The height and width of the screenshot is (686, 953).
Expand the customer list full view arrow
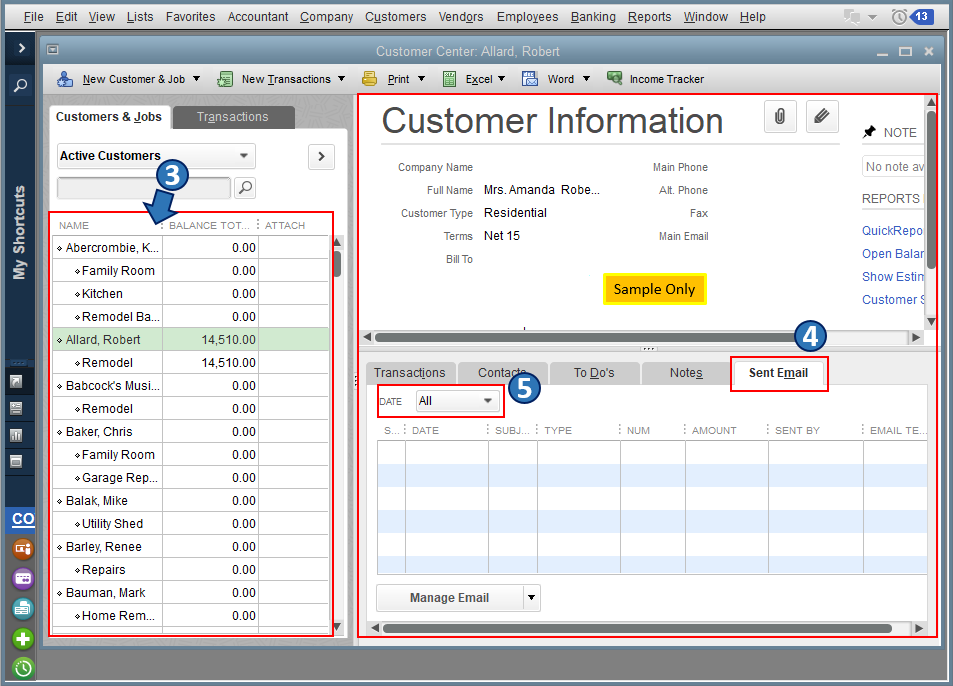321,157
